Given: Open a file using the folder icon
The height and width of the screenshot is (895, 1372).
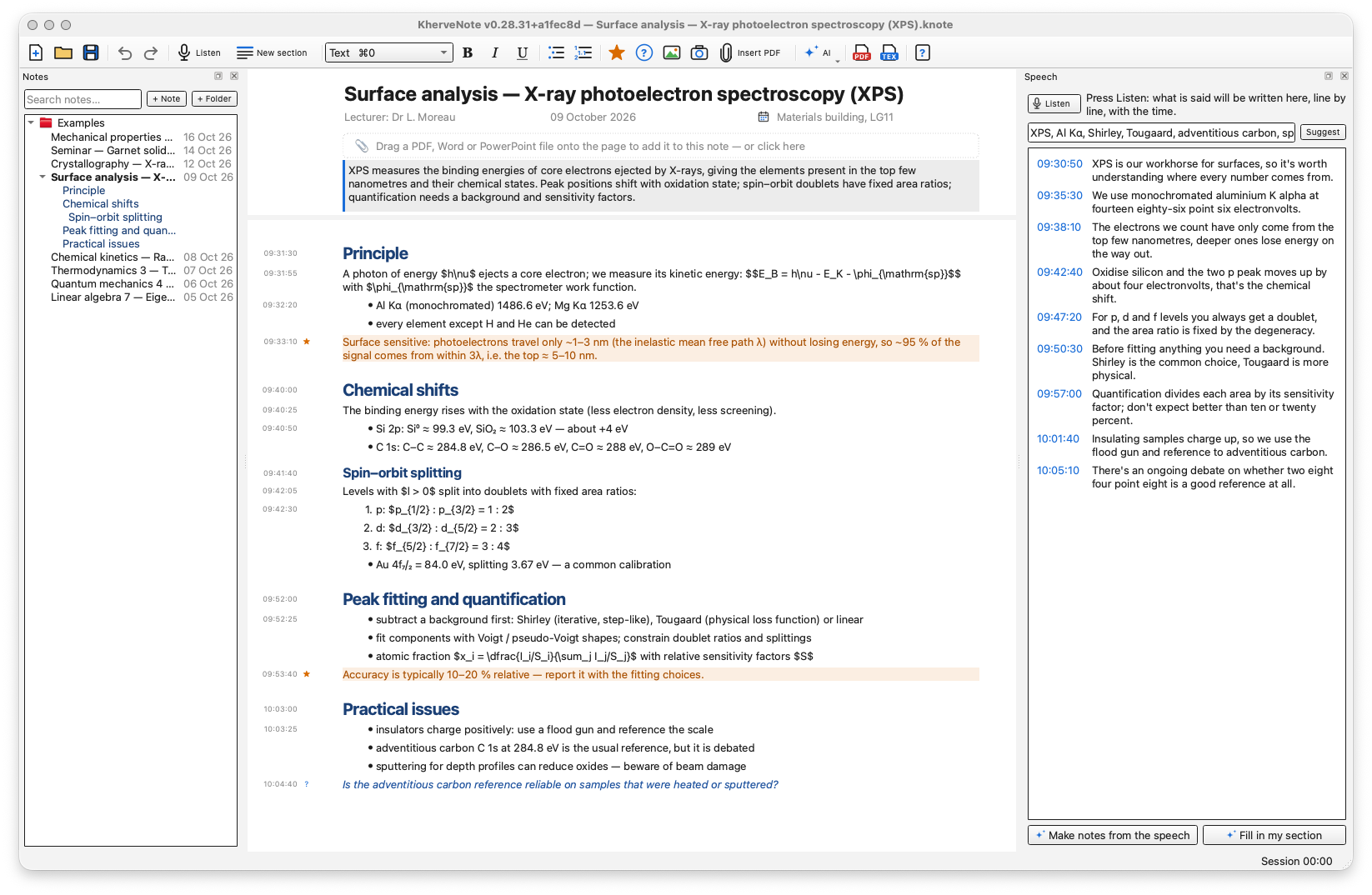Looking at the screenshot, I should pyautogui.click(x=63, y=52).
